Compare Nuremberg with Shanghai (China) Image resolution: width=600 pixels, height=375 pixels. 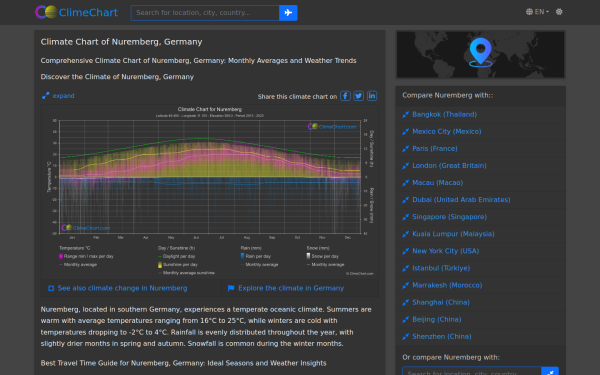(x=441, y=302)
